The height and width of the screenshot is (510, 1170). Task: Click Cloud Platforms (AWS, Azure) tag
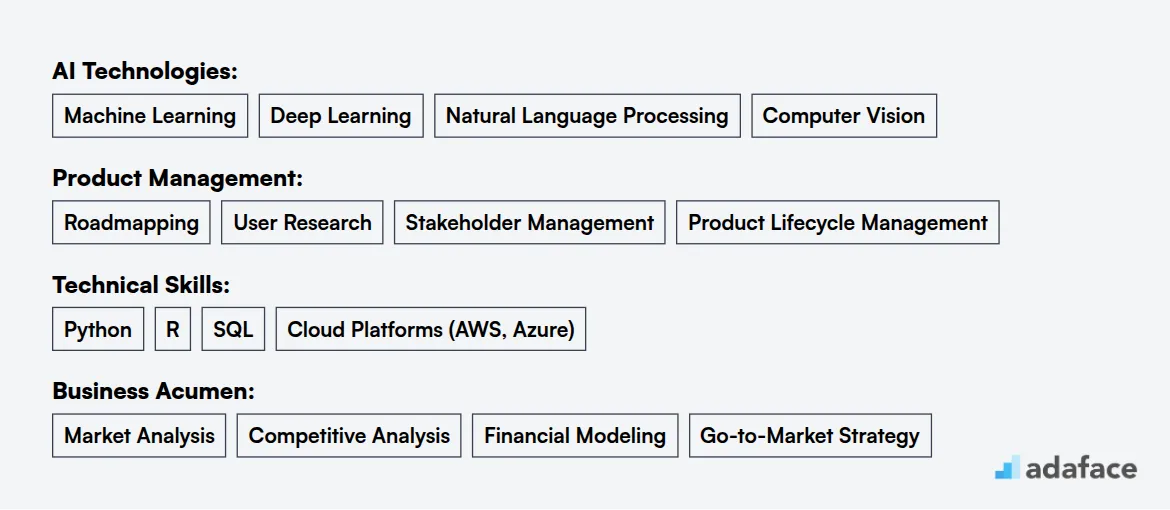(430, 330)
